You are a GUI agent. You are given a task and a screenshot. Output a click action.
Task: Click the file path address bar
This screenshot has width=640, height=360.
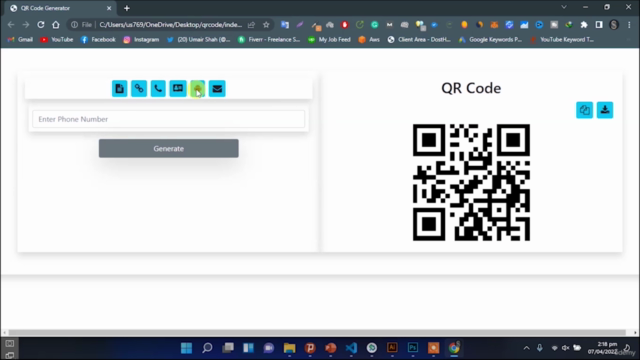tap(171, 25)
